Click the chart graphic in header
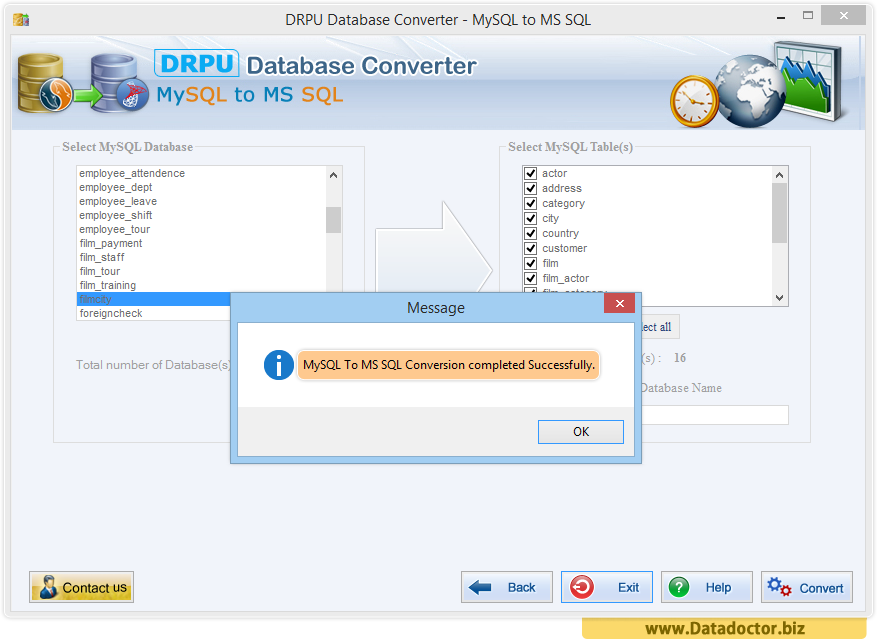Screen dimensions: 877x639 809,81
